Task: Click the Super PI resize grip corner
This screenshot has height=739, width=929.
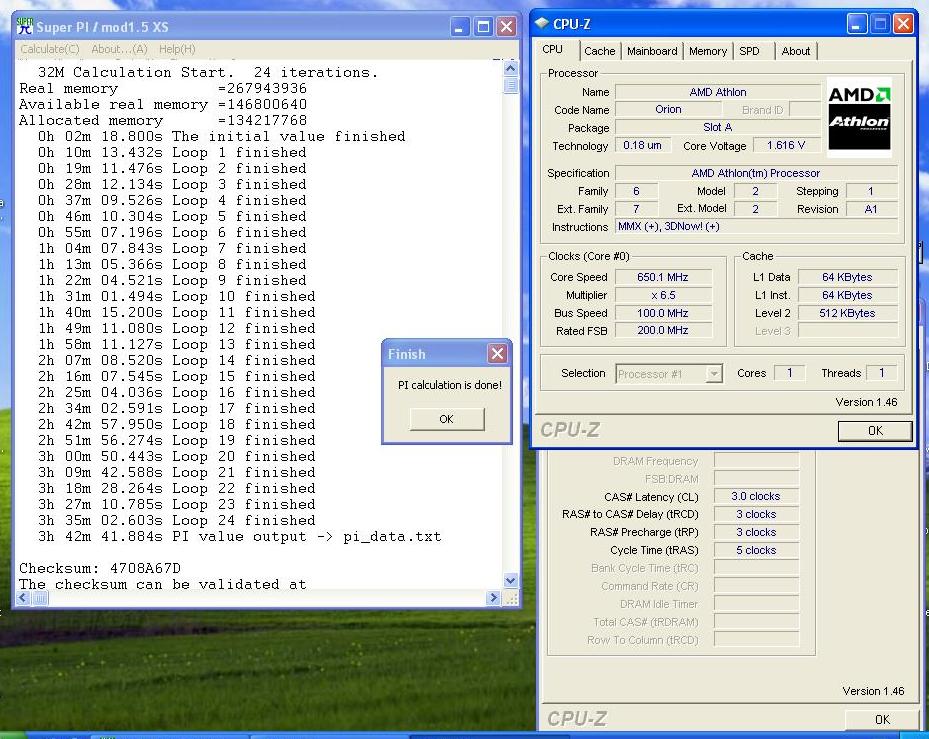Action: coord(511,598)
